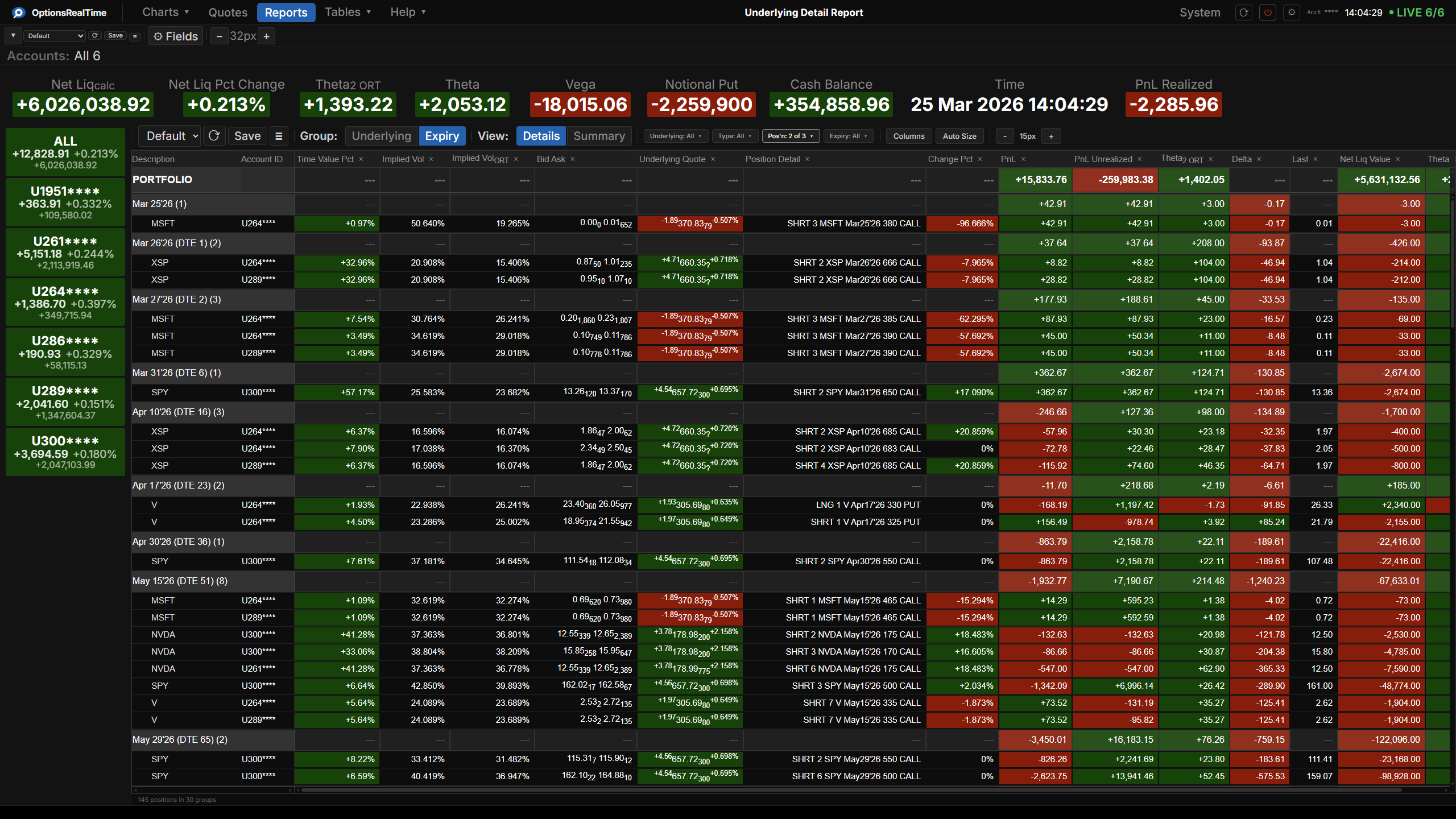The height and width of the screenshot is (819, 1456).
Task: Click the OptionsRealTime logo icon
Action: click(18, 13)
